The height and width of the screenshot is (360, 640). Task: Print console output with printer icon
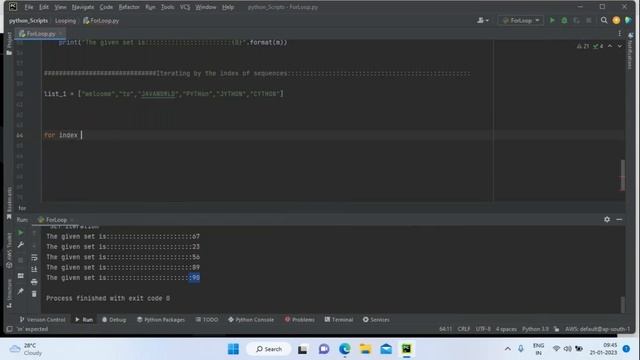pyautogui.click(x=34, y=282)
